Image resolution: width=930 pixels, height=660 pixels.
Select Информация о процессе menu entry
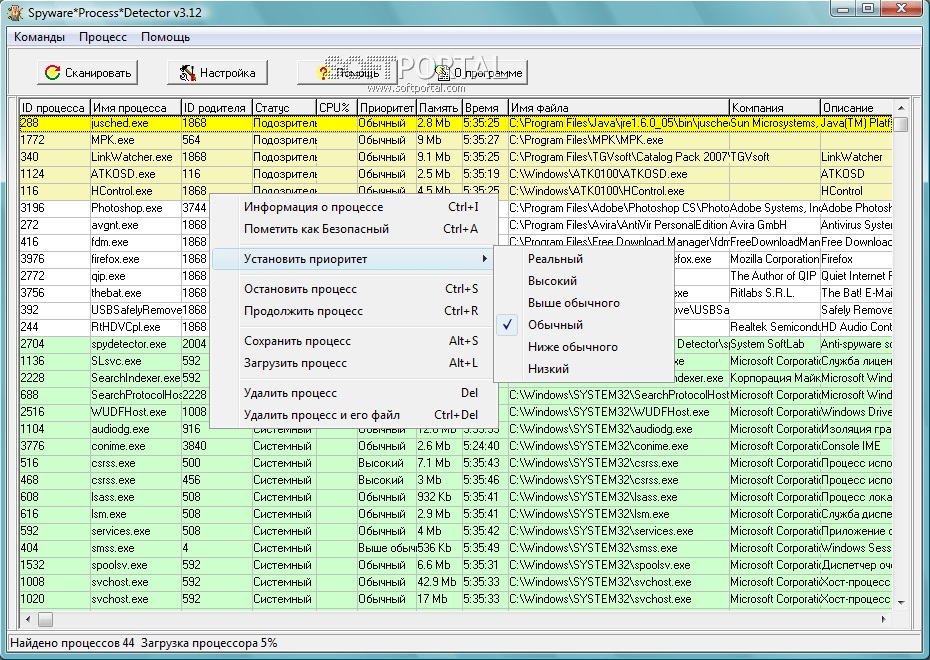[313, 207]
